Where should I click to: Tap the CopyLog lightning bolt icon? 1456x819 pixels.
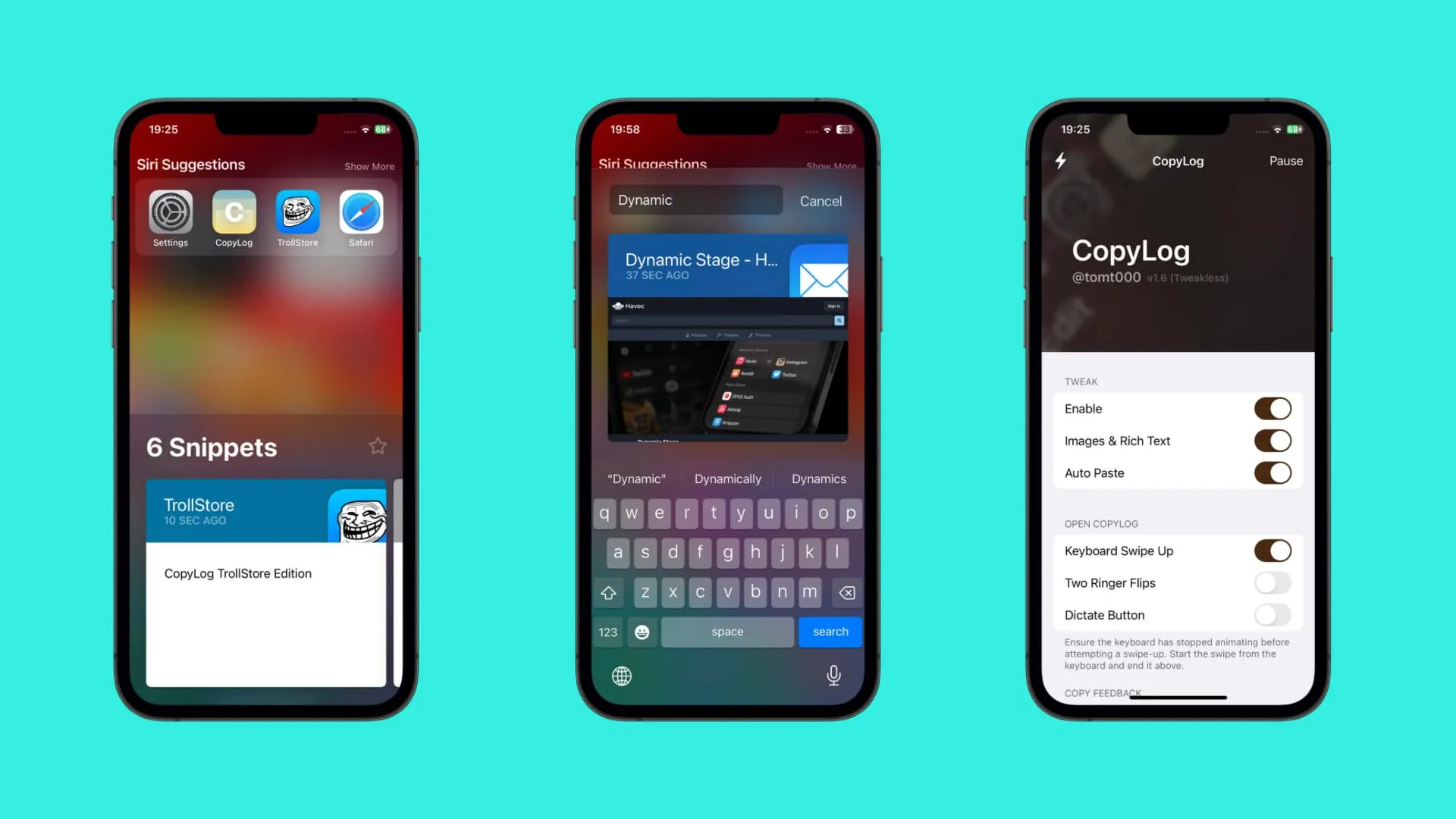(x=1062, y=160)
